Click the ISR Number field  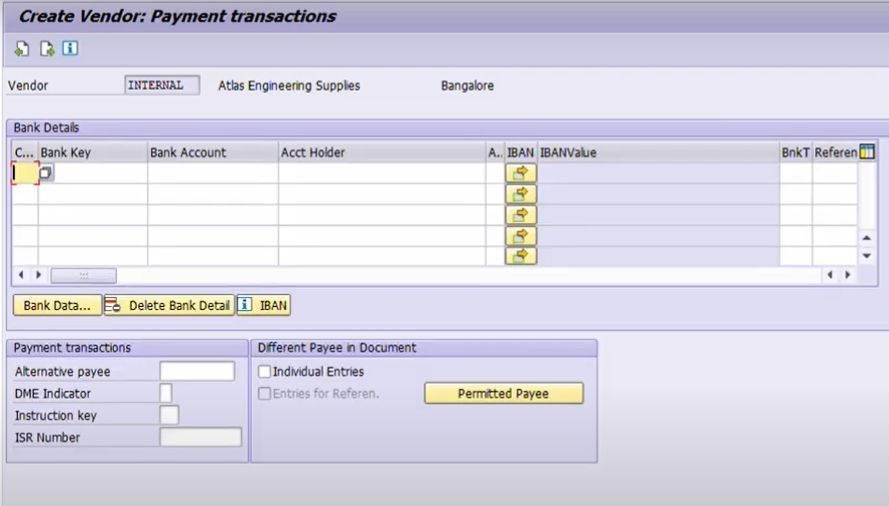tap(201, 437)
